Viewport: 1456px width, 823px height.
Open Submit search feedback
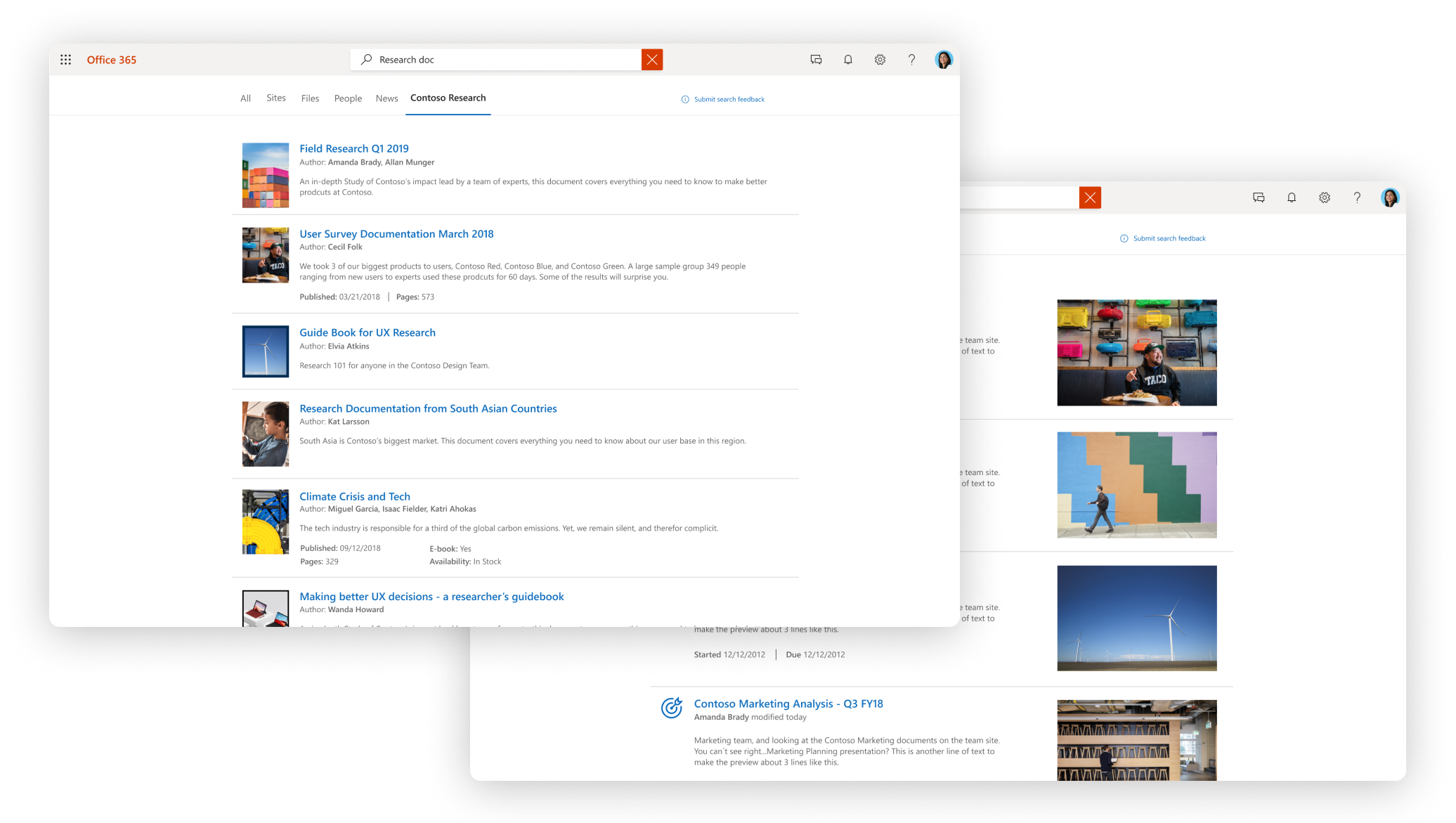point(729,99)
